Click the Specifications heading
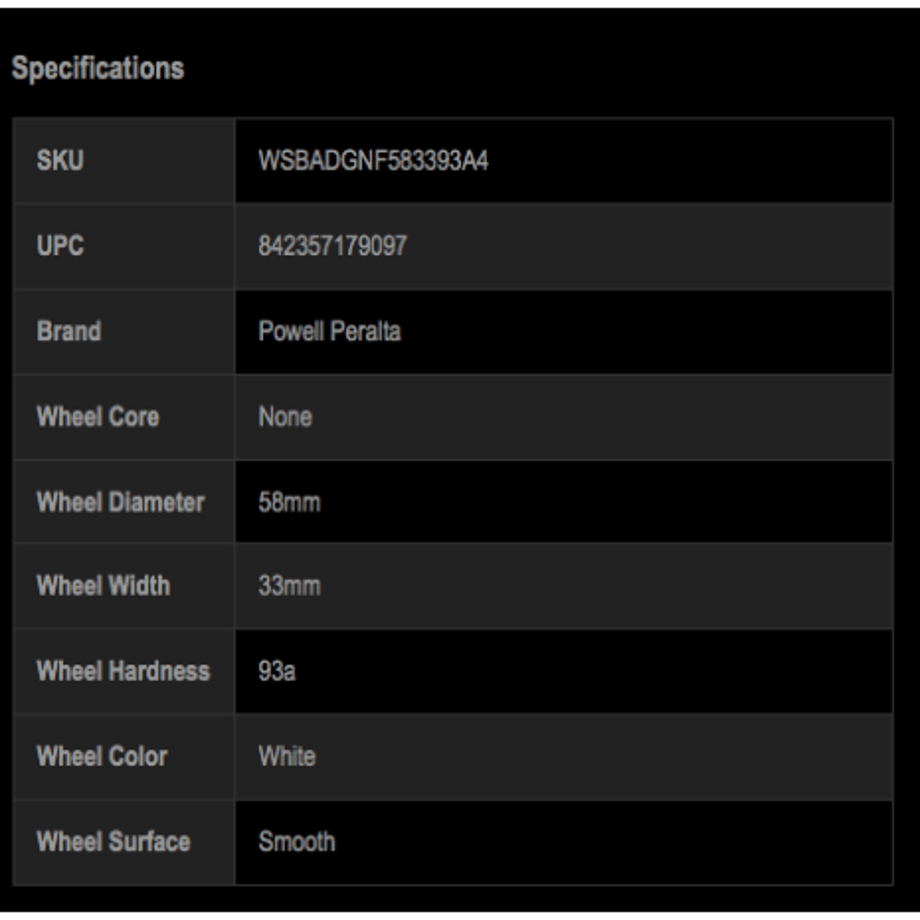920x920 pixels. [98, 68]
